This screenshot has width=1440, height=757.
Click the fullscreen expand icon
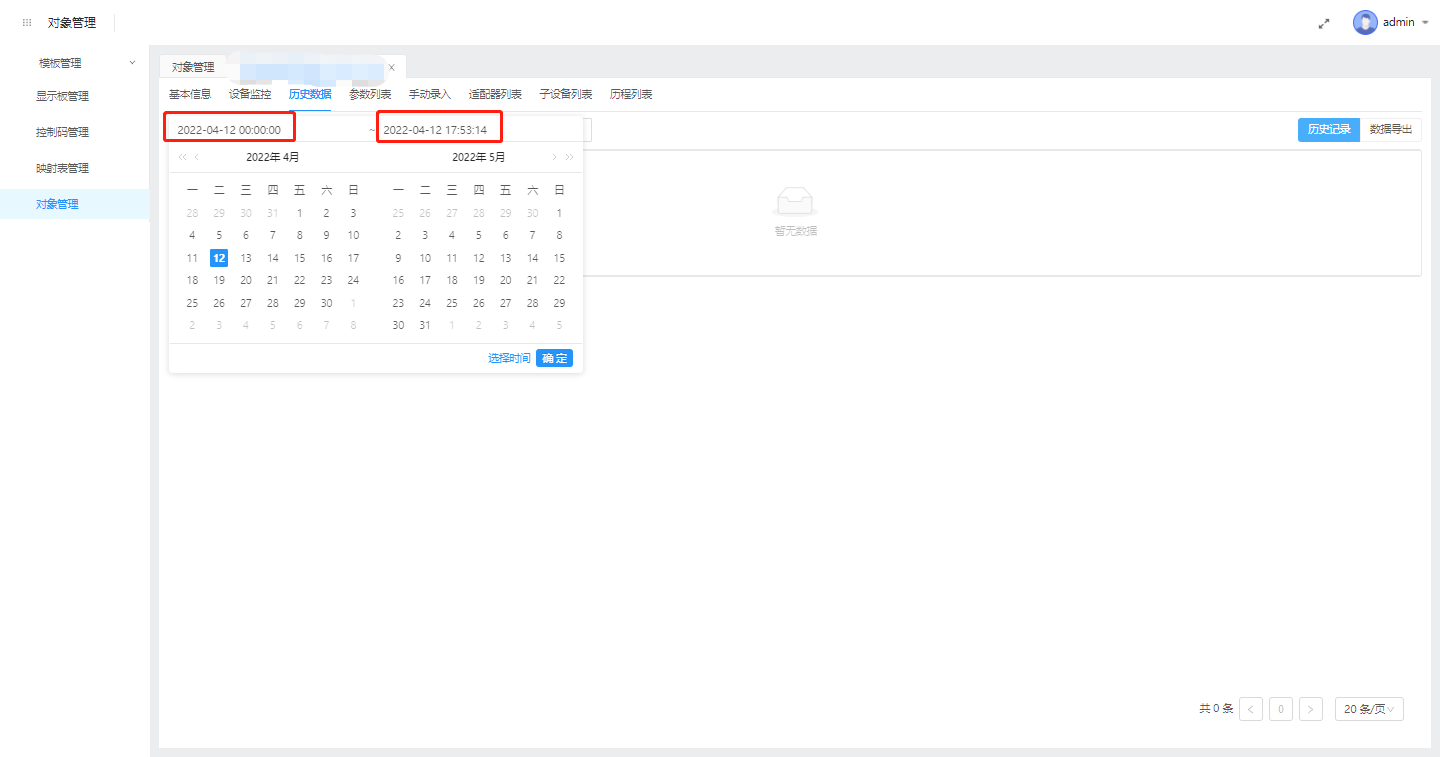coord(1324,23)
